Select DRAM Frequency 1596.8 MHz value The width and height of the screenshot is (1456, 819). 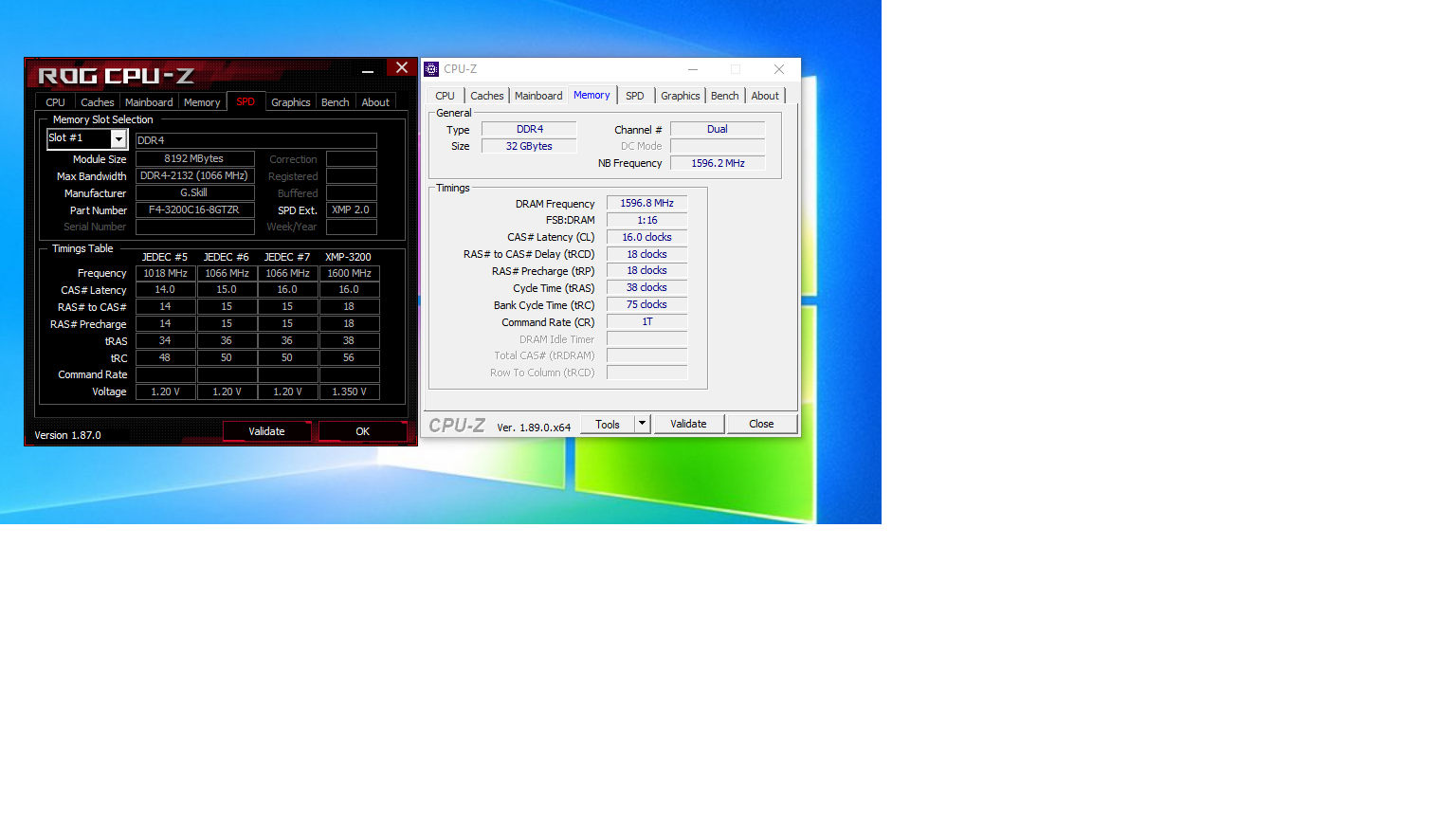pos(646,203)
